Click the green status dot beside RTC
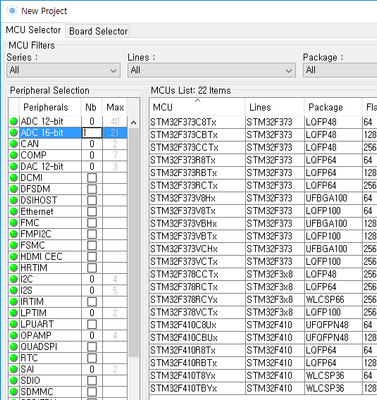The width and height of the screenshot is (377, 400). tap(14, 358)
